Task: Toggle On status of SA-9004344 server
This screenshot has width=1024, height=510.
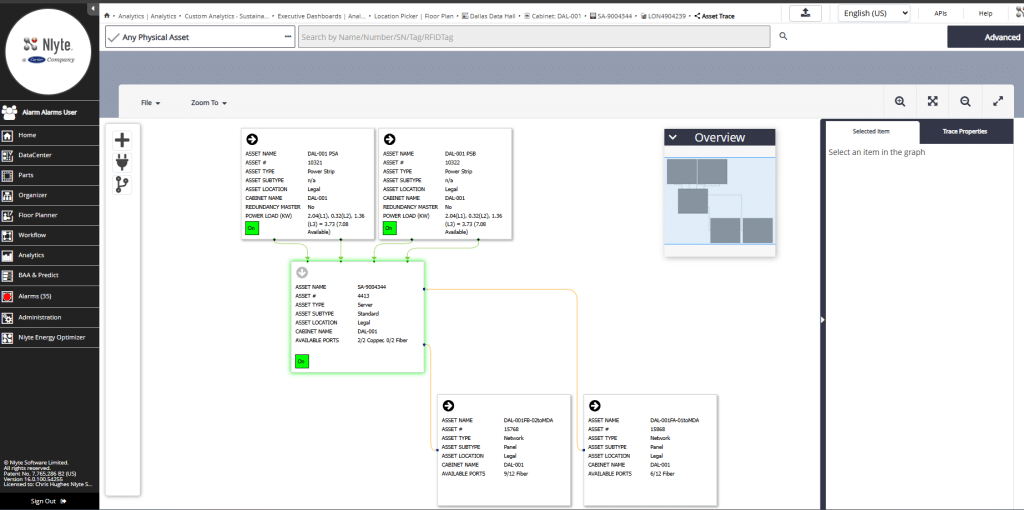Action: [302, 361]
